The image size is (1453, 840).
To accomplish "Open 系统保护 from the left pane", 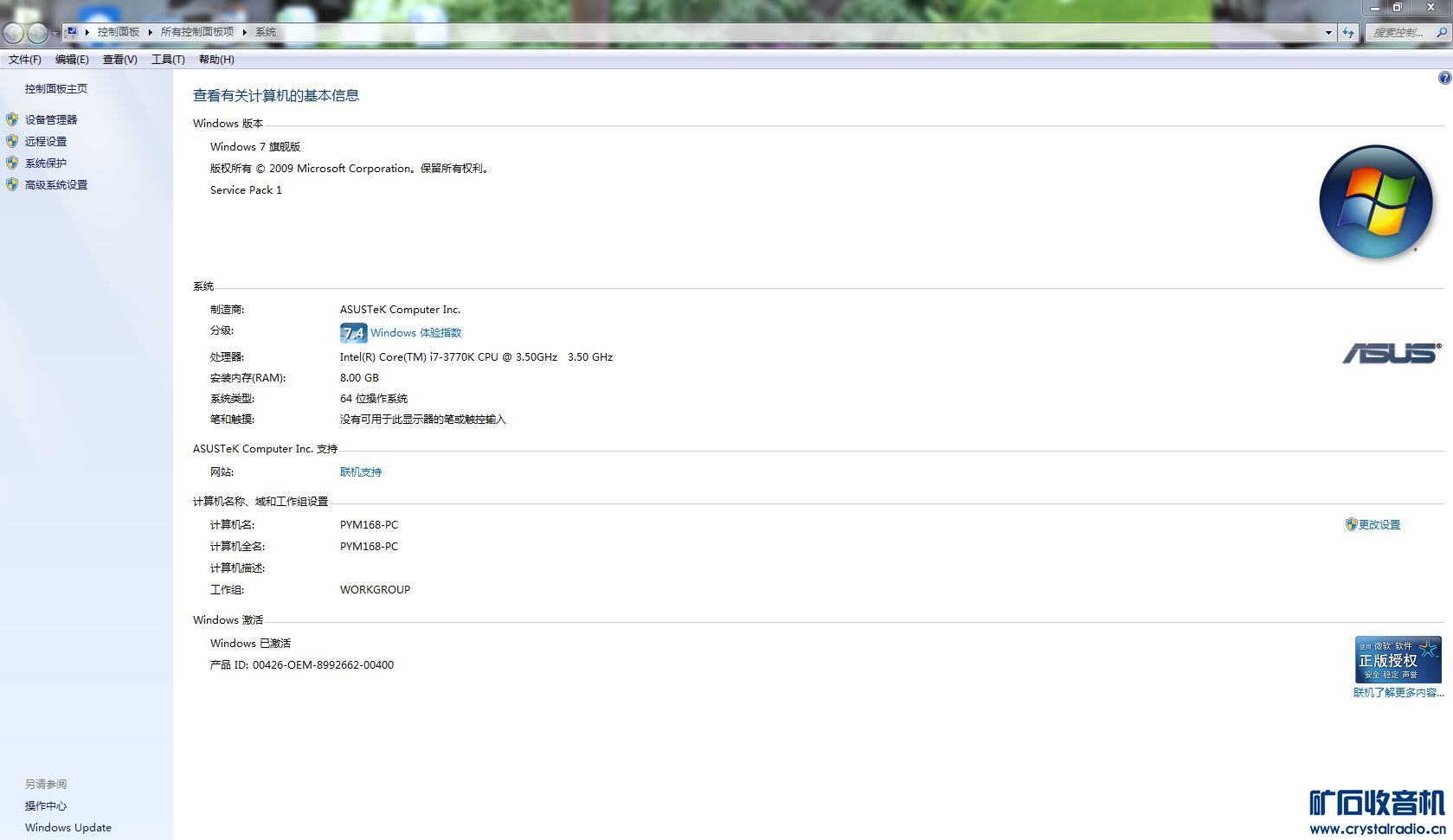I will [x=46, y=164].
